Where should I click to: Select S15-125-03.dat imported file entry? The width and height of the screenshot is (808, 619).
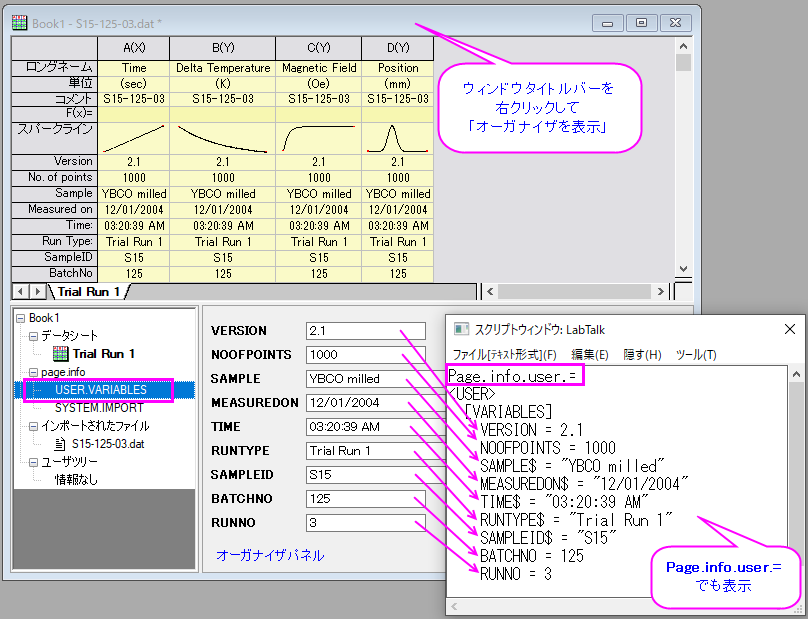(x=108, y=444)
